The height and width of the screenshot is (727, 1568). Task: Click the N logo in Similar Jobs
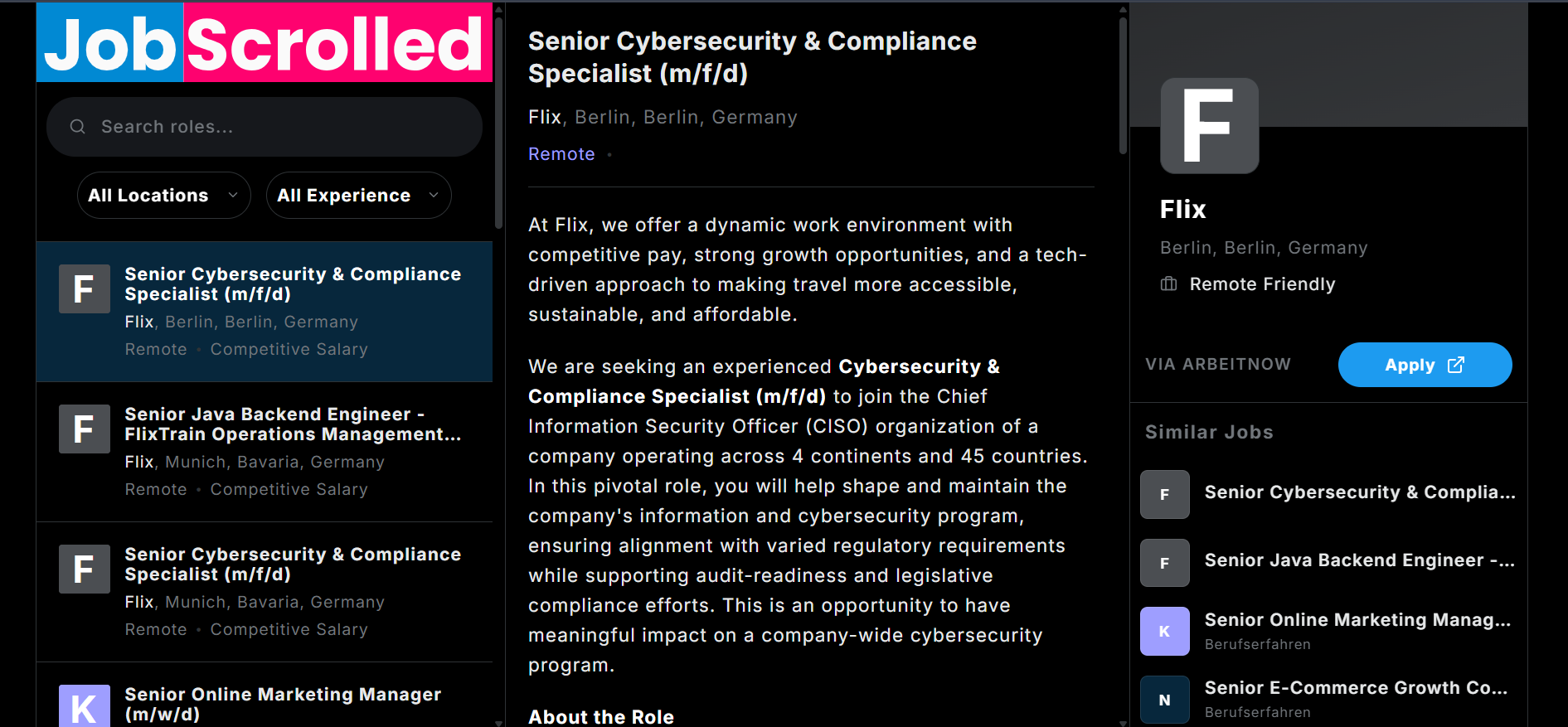pyautogui.click(x=1164, y=700)
